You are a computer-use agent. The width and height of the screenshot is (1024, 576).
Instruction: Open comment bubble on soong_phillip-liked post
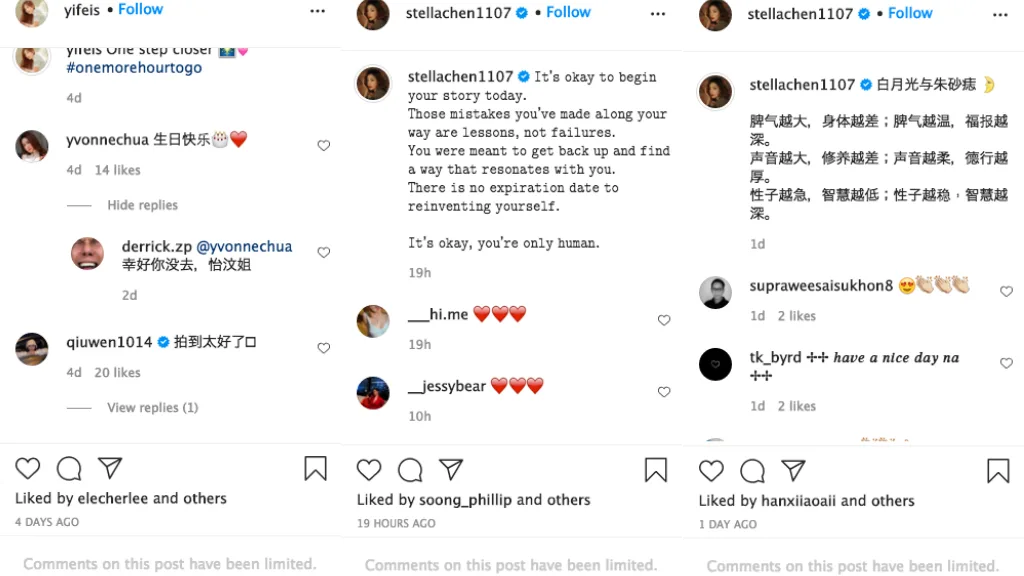[410, 470]
